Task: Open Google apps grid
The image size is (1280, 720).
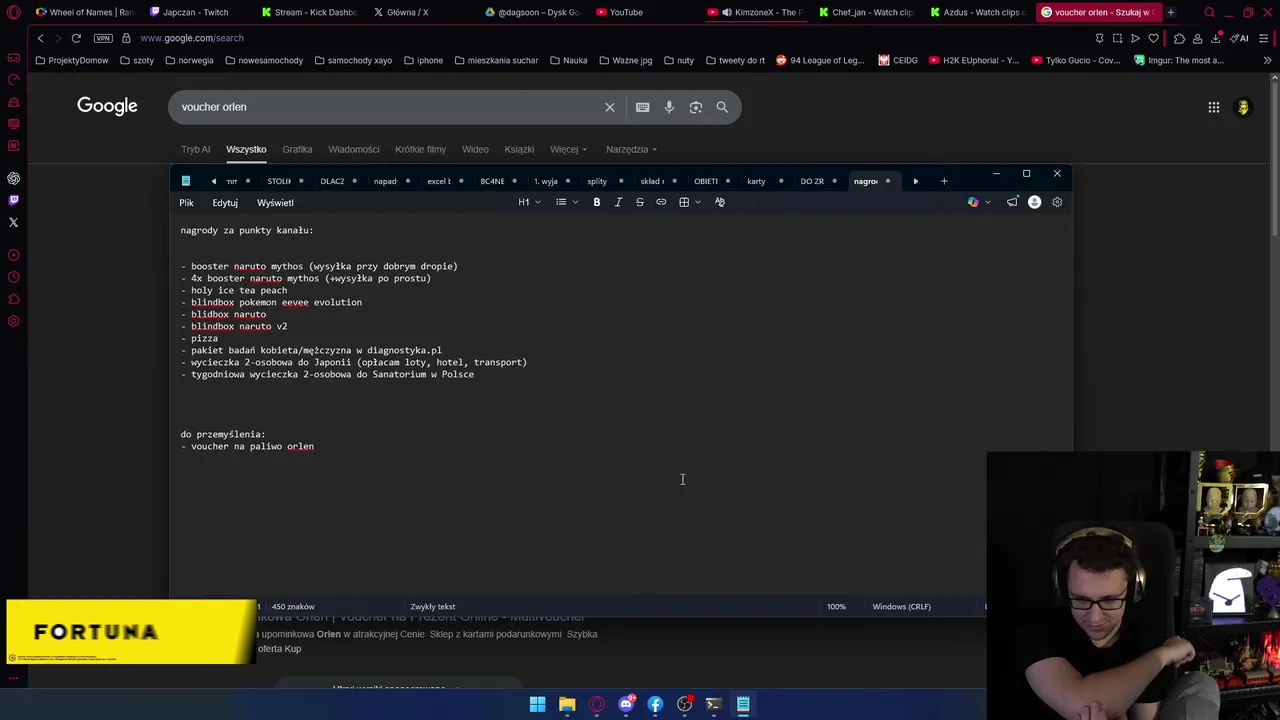Action: coord(1214,107)
